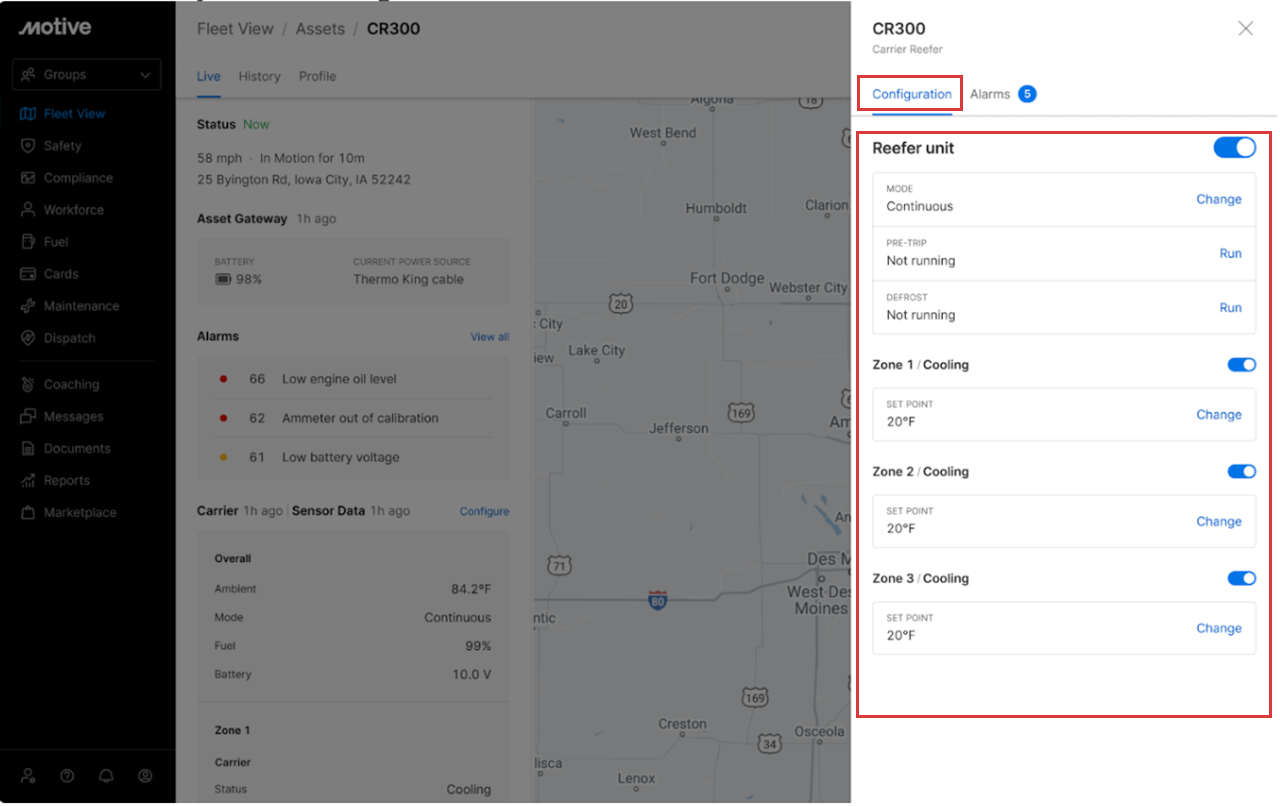Open the Maintenance wrench icon
This screenshot has height=806, width=1280.
(28, 306)
